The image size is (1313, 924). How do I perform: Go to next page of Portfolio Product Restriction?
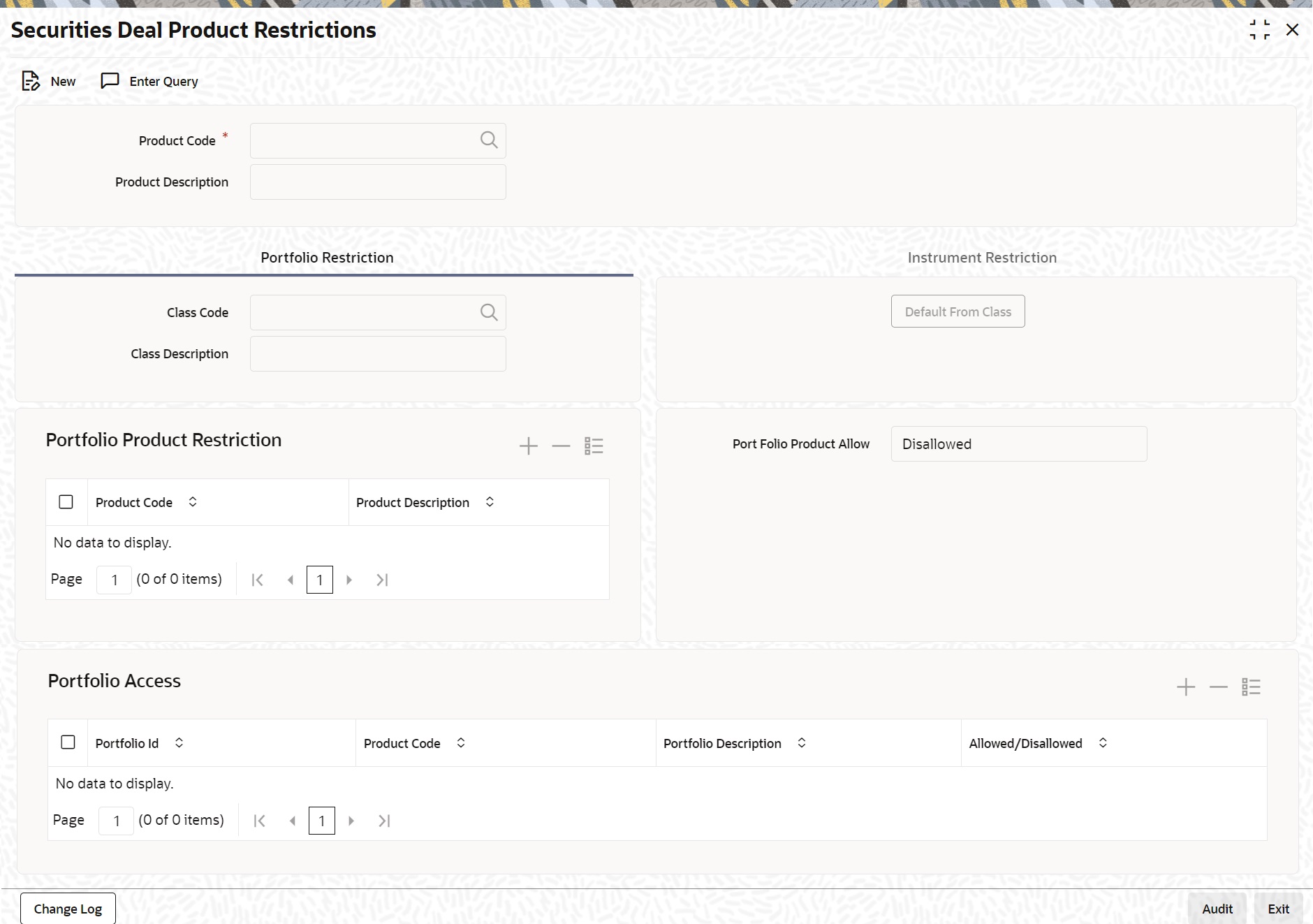pos(349,580)
